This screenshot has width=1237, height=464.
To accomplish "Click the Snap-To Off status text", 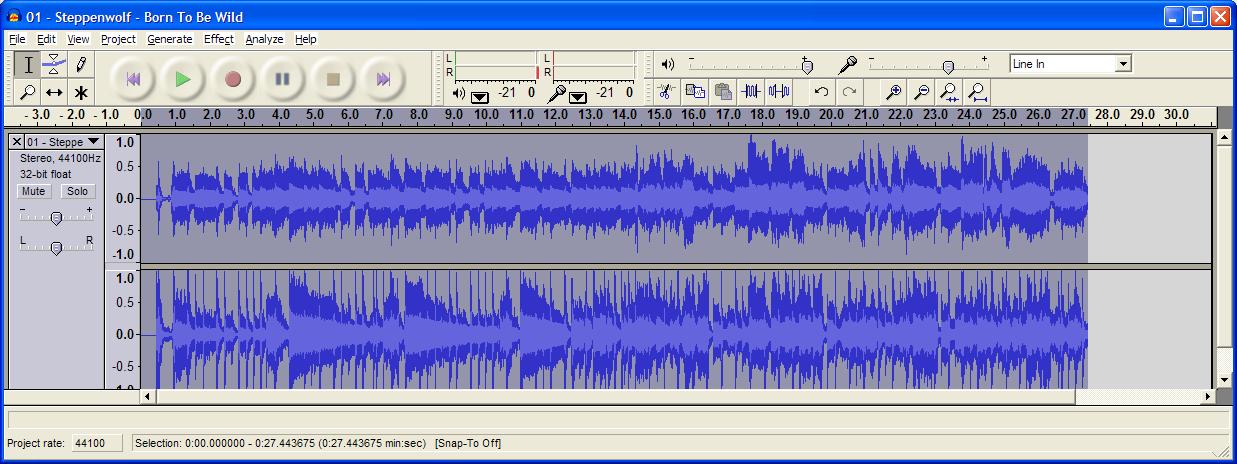I will (468, 443).
